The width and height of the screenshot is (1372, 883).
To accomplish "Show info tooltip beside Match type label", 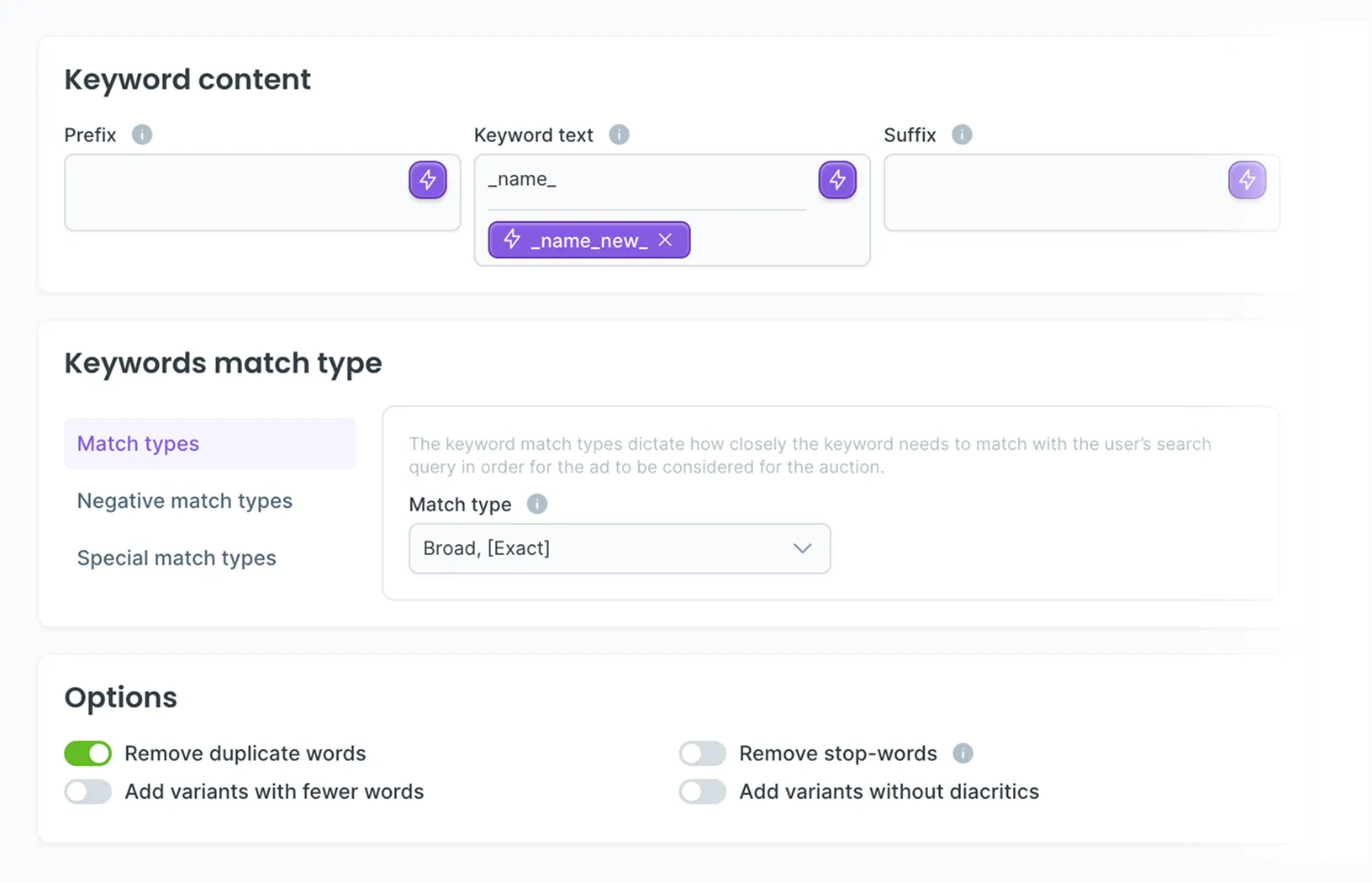I will [x=536, y=504].
